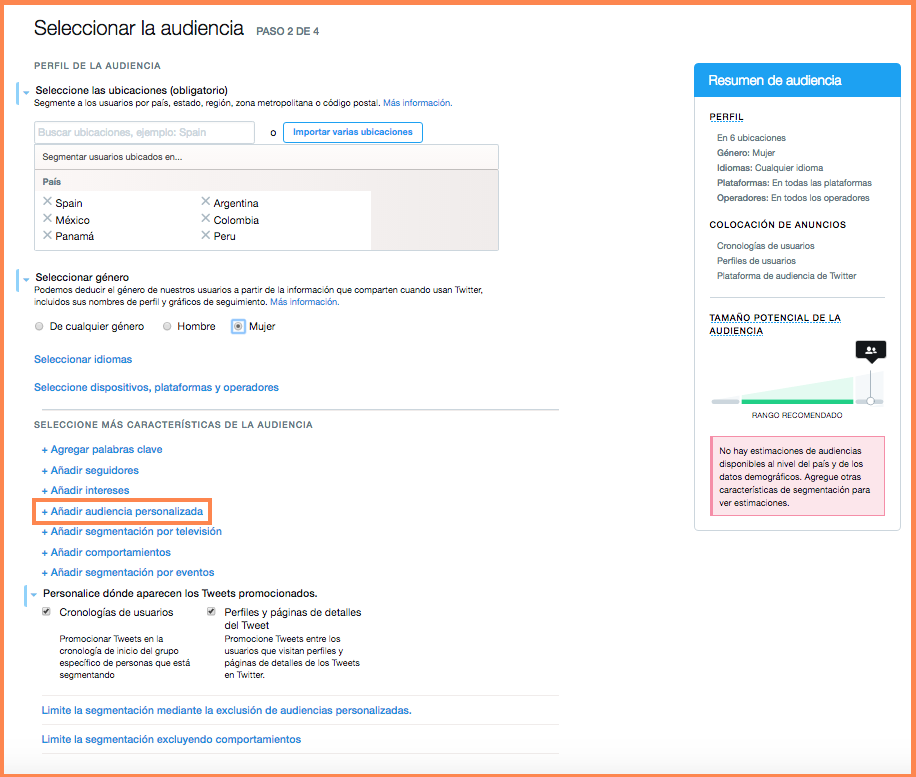Collapse the "Seleccione las ubicaciones" section arrow
This screenshot has height=777, width=916.
[26, 91]
